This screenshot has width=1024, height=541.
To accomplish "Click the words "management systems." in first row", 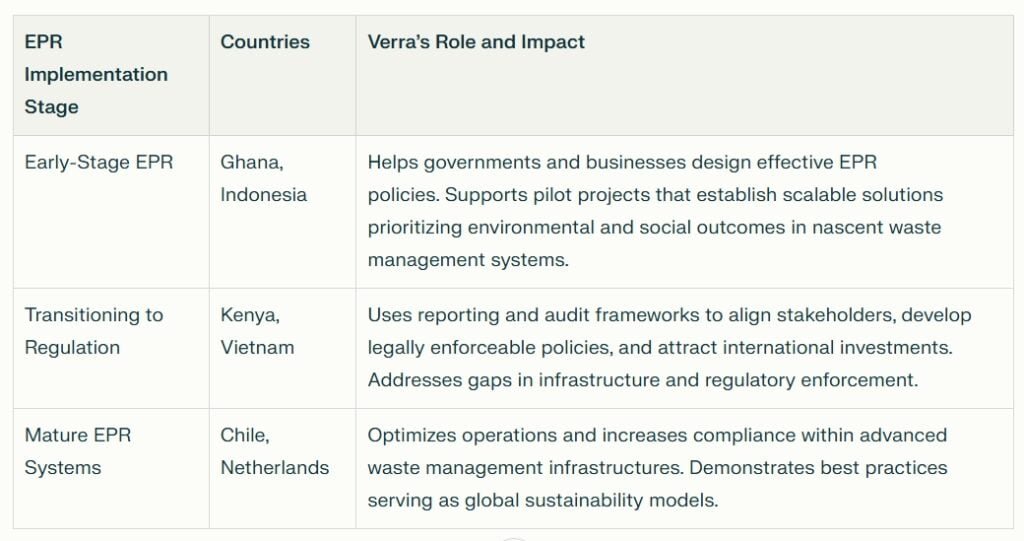I will click(x=468, y=260).
